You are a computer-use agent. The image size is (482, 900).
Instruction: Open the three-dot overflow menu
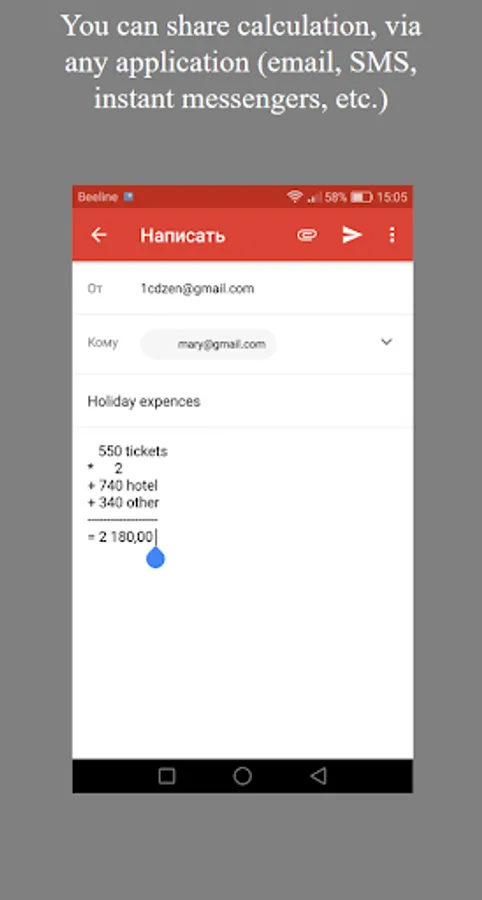coord(392,235)
